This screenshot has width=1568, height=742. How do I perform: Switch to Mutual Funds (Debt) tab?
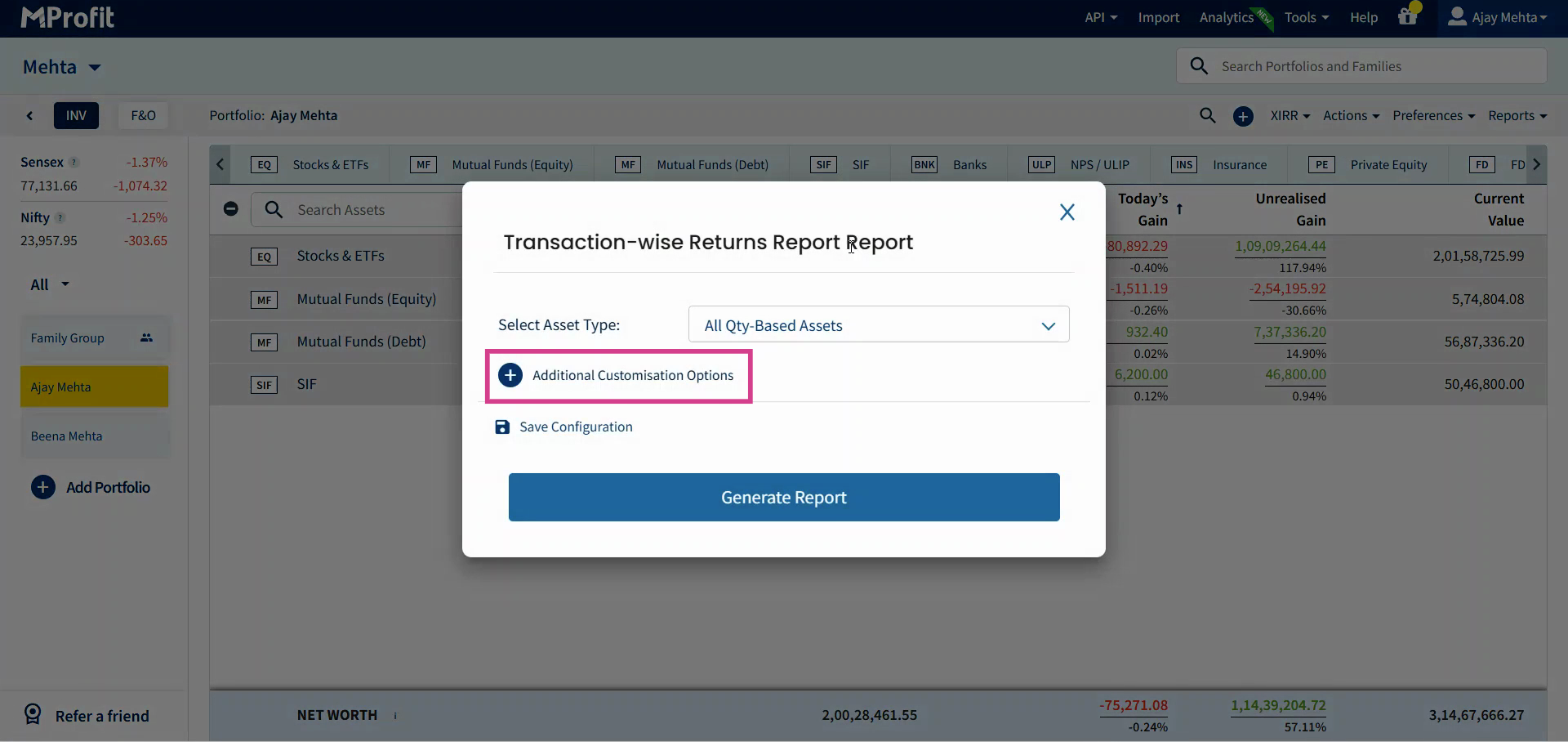point(692,164)
